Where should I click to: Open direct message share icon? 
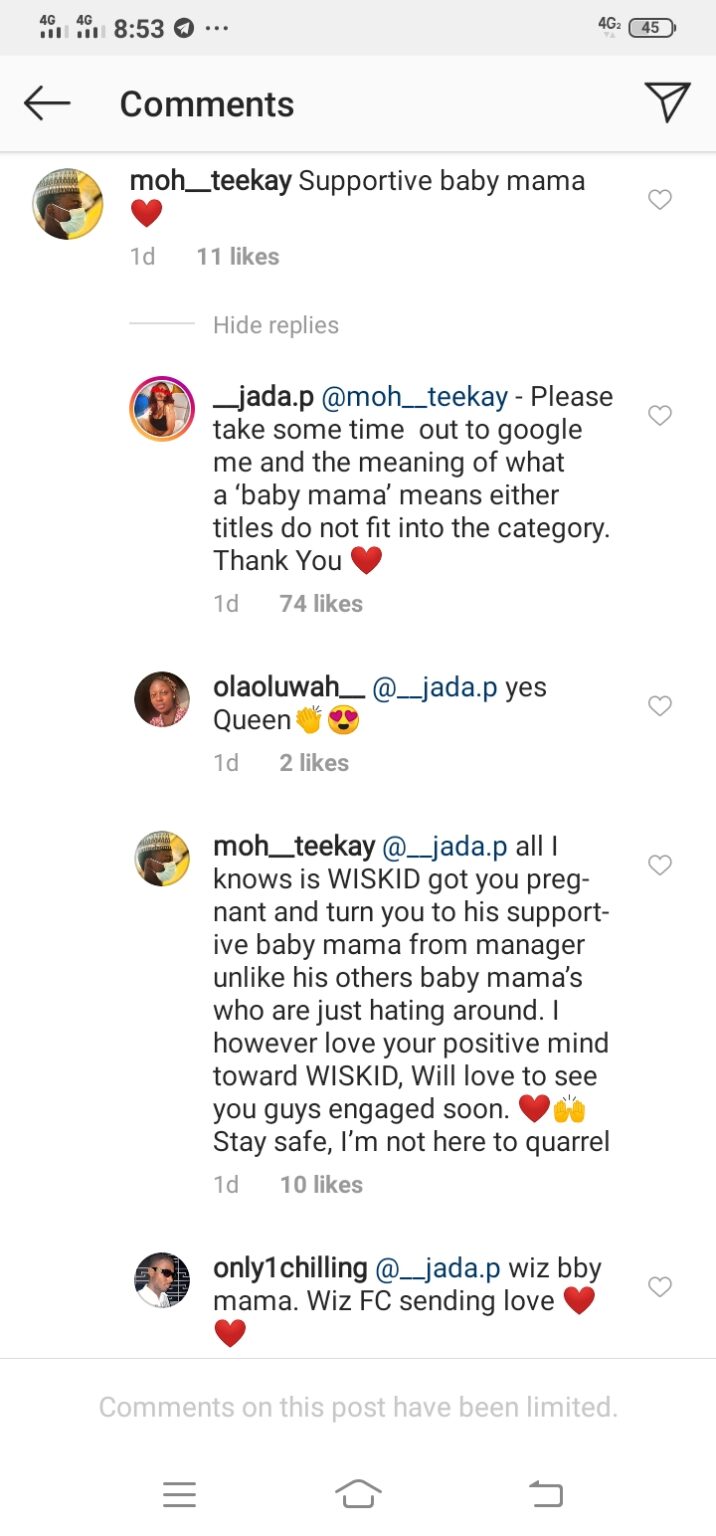pyautogui.click(x=667, y=103)
